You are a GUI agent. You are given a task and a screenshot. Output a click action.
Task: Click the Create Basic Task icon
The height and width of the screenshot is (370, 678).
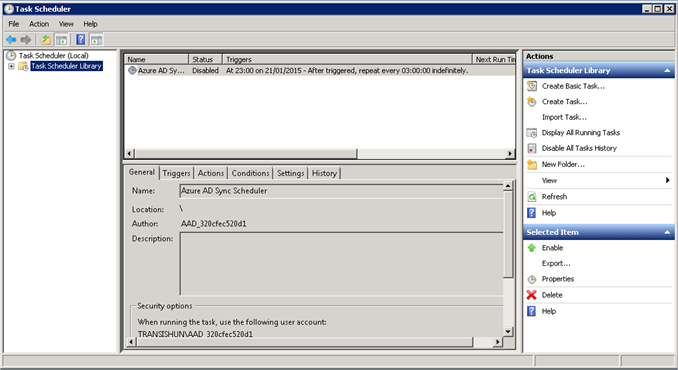pyautogui.click(x=532, y=86)
